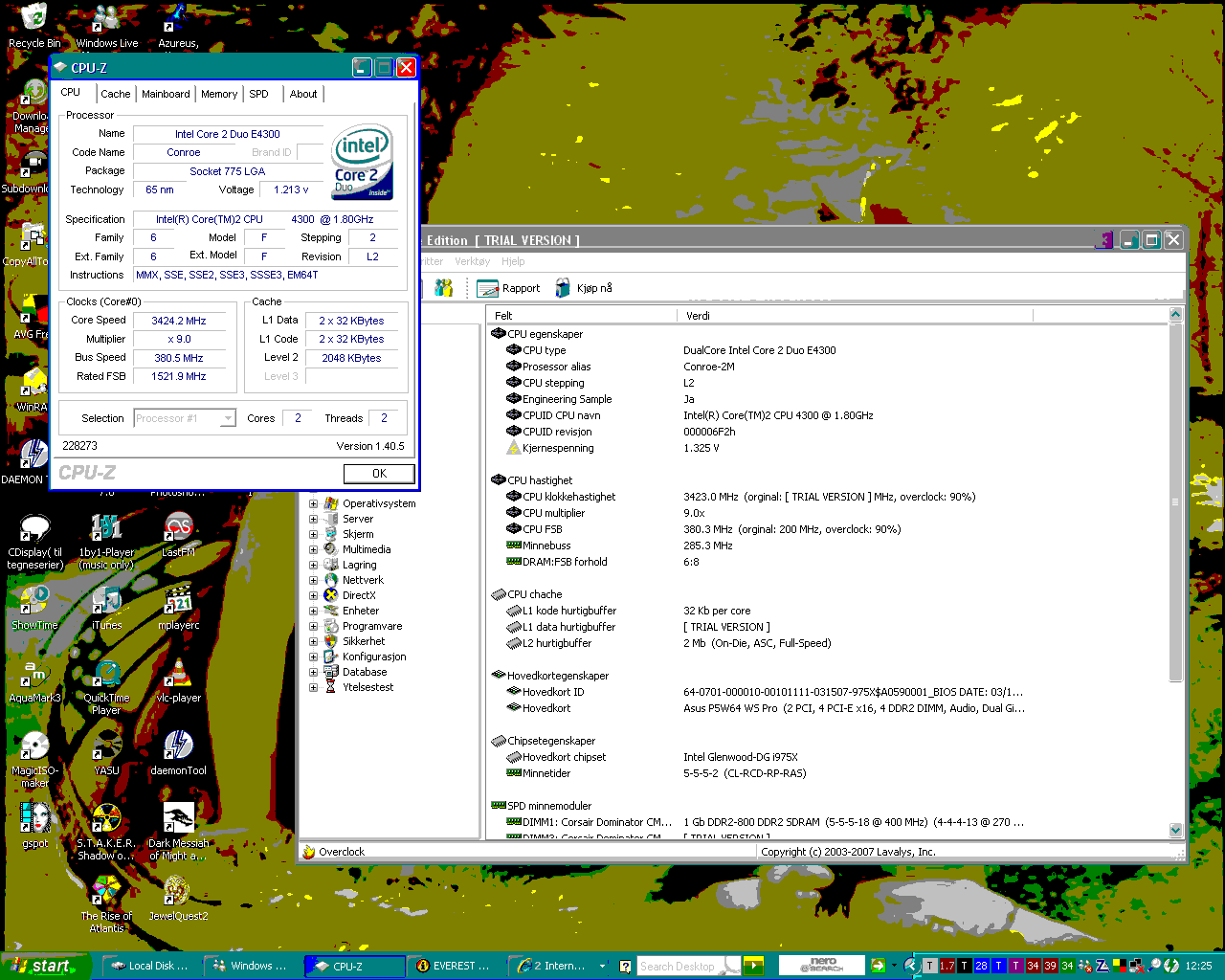Open gspot desktop icon
Image resolution: width=1225 pixels, height=980 pixels.
pyautogui.click(x=34, y=826)
